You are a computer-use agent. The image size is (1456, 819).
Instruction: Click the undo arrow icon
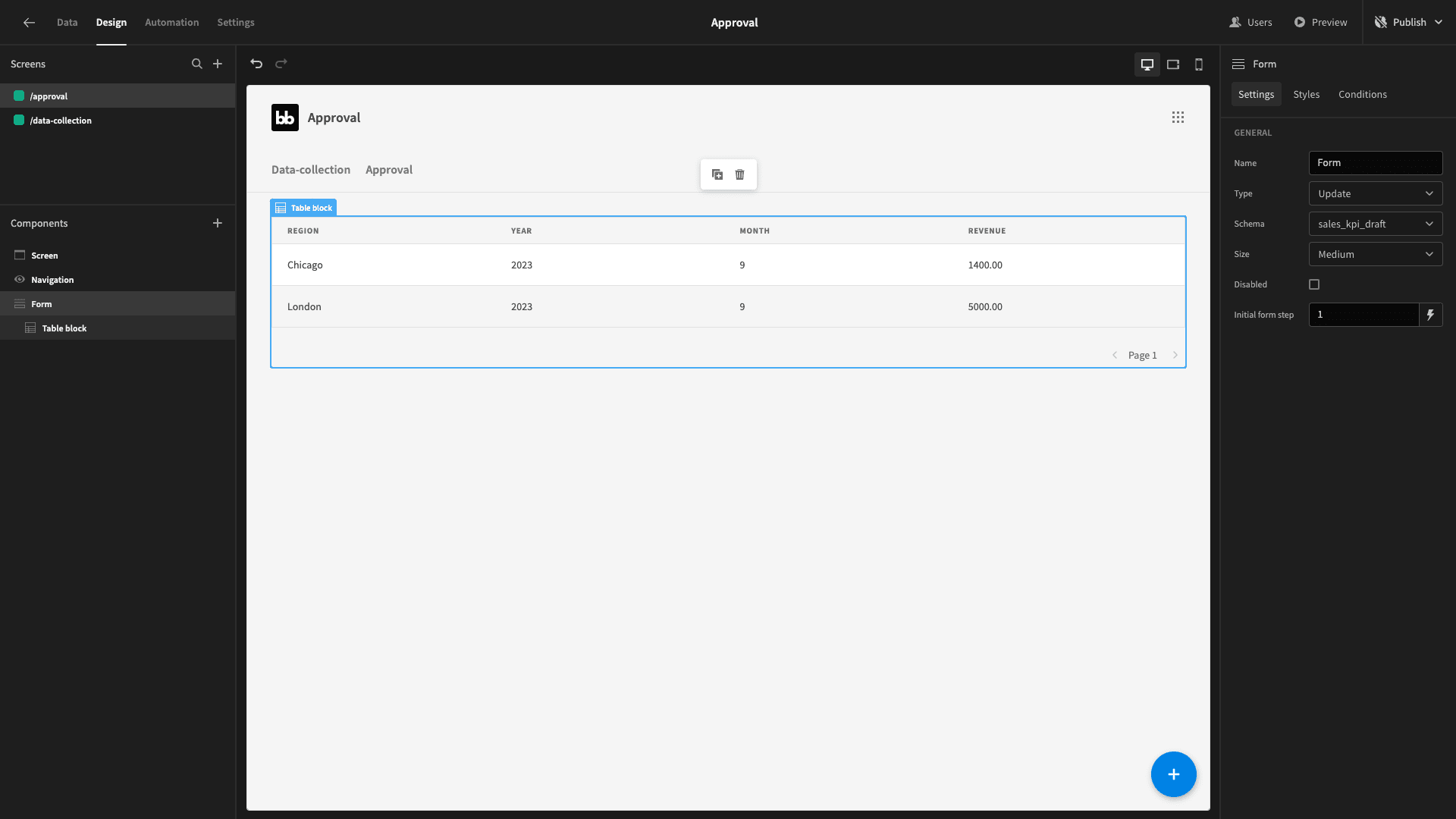pos(256,64)
